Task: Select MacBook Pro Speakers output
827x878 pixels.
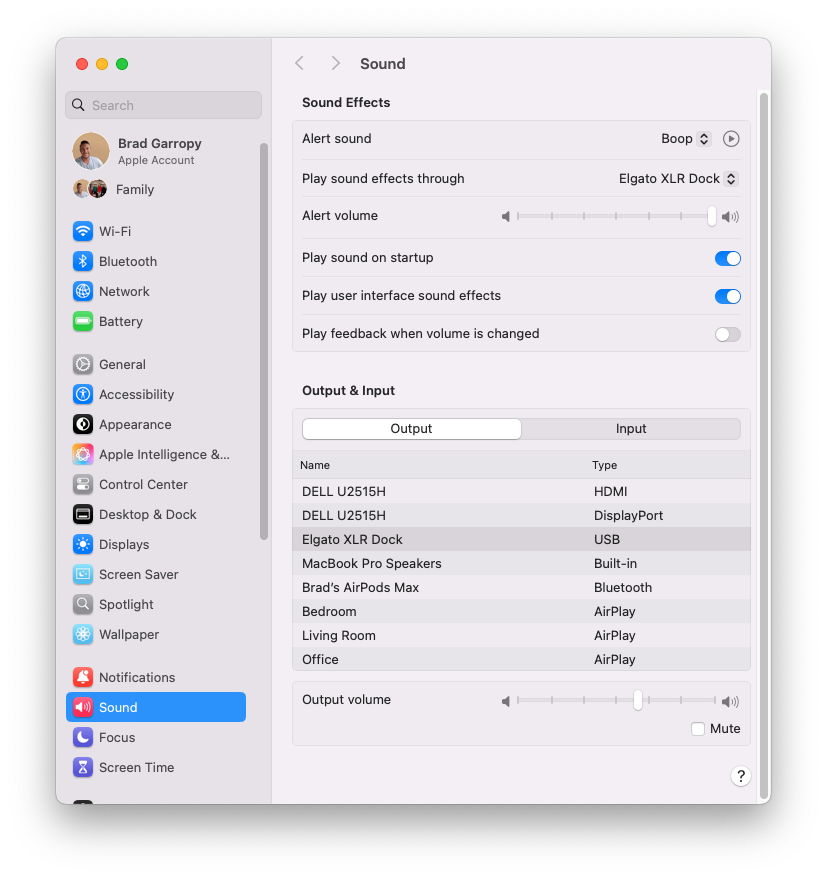Action: pos(521,564)
